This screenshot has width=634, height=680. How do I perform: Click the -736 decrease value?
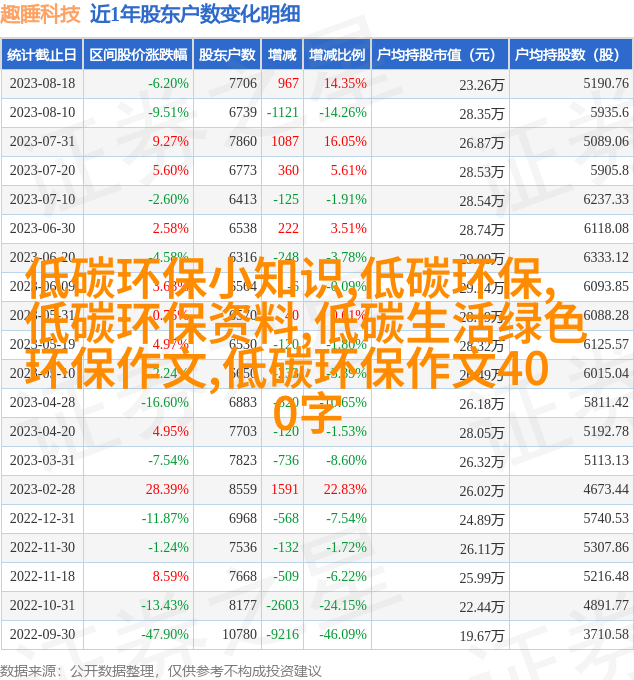pyautogui.click(x=286, y=461)
